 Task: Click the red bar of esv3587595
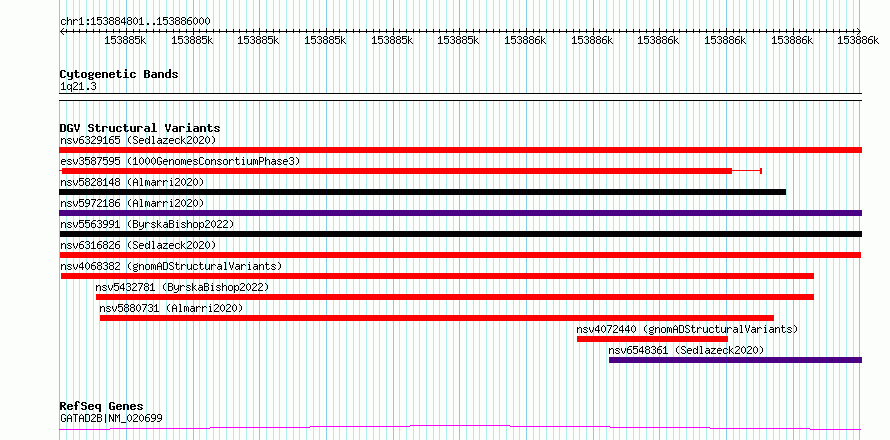click(x=397, y=171)
